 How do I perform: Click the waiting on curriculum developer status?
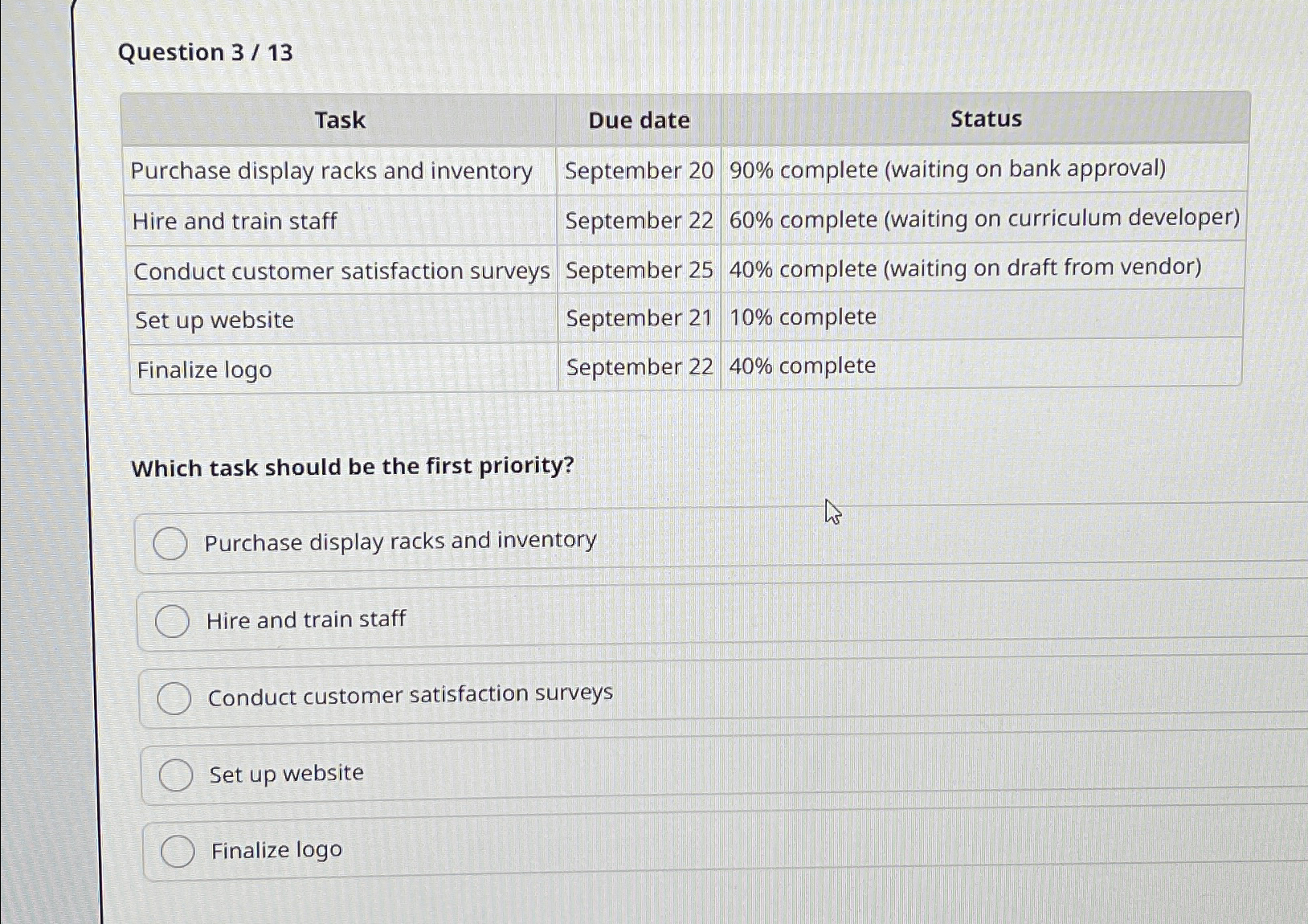[982, 219]
